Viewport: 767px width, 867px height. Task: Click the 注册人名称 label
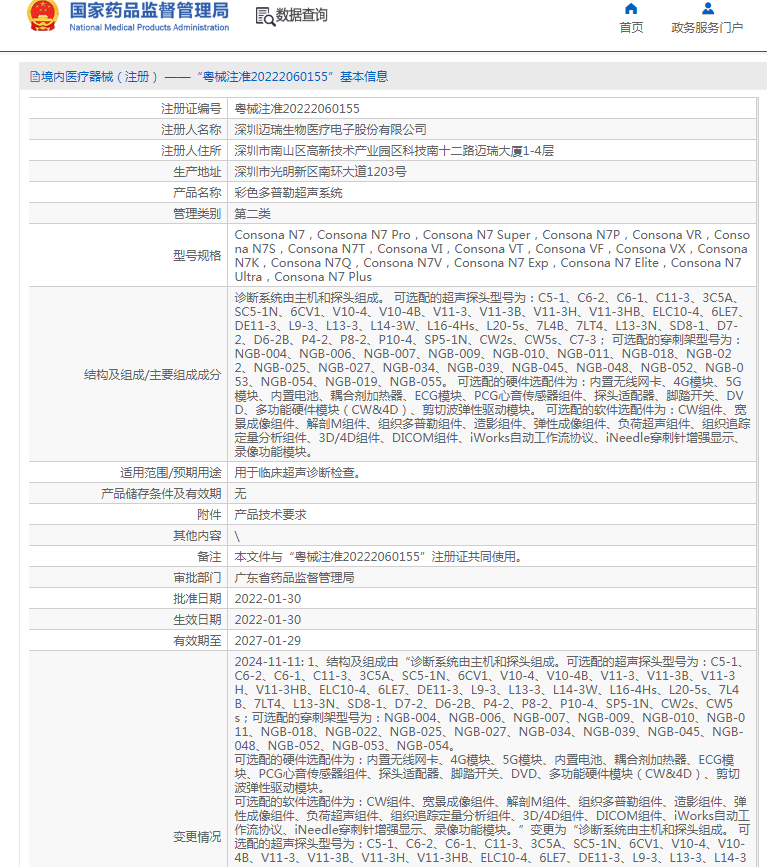191,130
